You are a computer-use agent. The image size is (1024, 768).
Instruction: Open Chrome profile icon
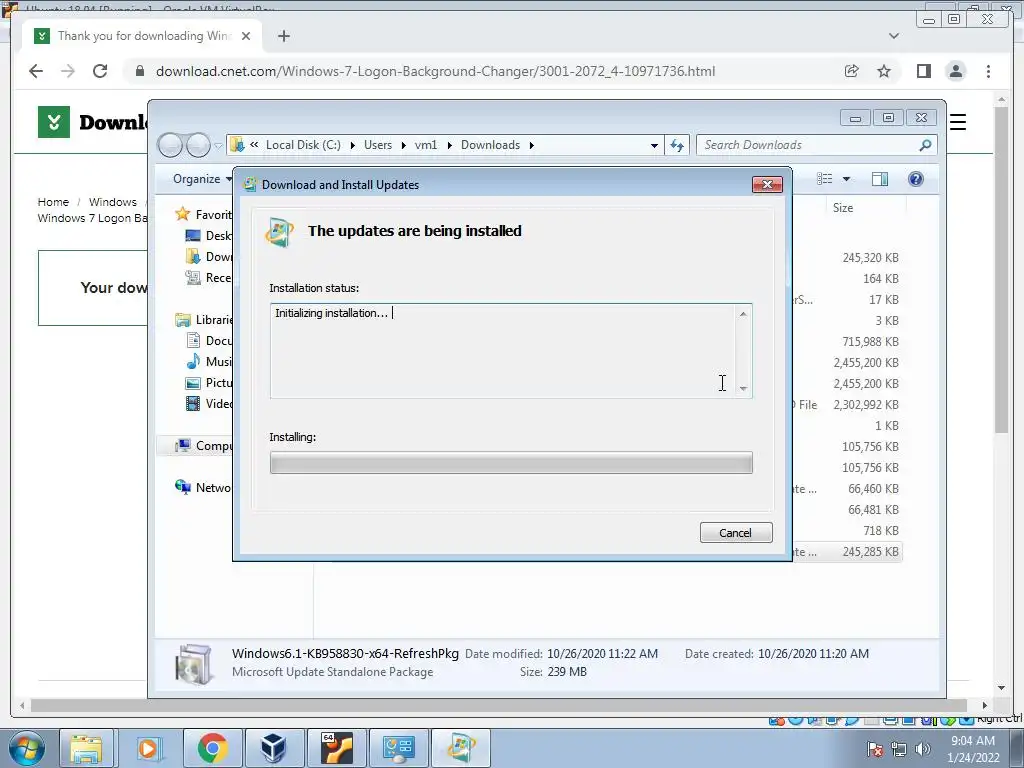click(955, 71)
